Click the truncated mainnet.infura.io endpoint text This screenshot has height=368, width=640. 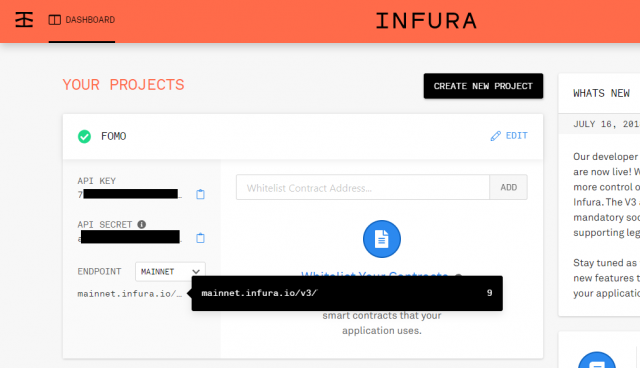130,294
